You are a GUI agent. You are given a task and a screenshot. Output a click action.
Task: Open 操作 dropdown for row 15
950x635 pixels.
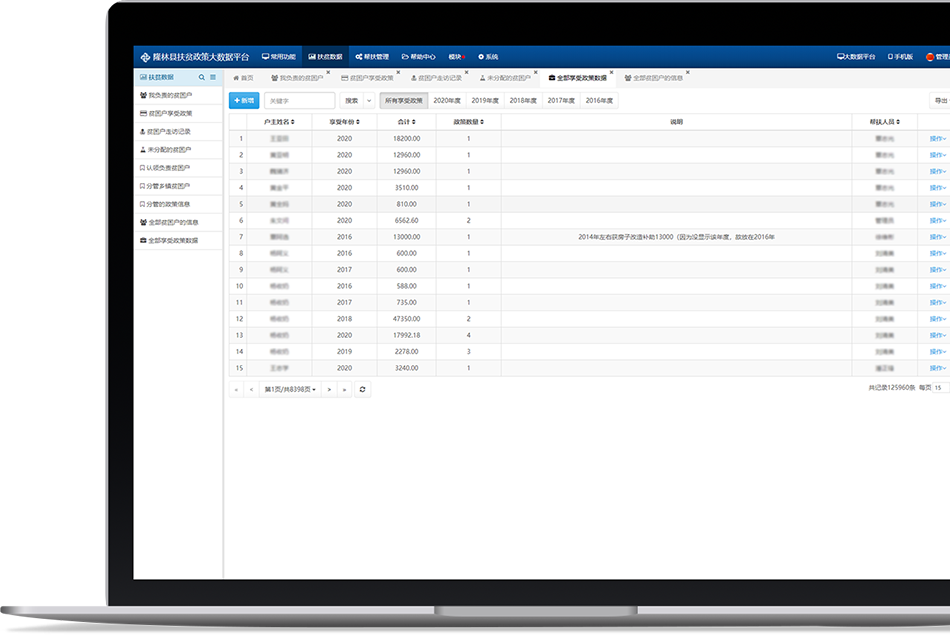[938, 368]
